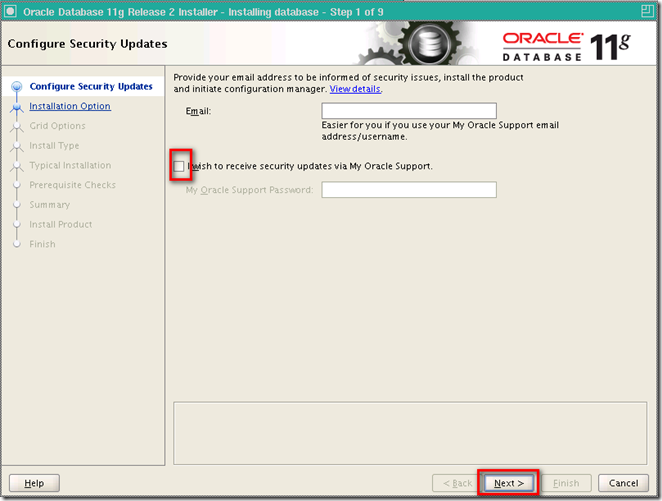
Task: Click the Finish step in sidebar
Action: coord(42,244)
